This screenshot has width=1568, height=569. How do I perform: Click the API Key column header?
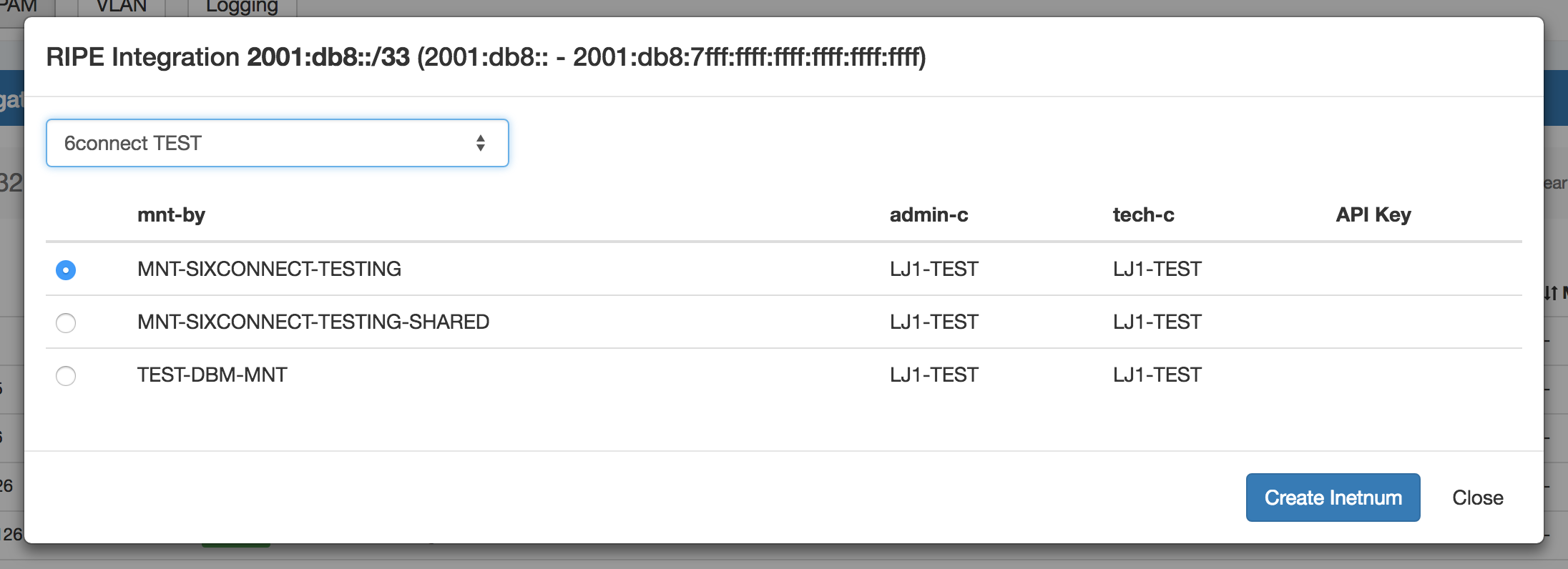click(1373, 214)
